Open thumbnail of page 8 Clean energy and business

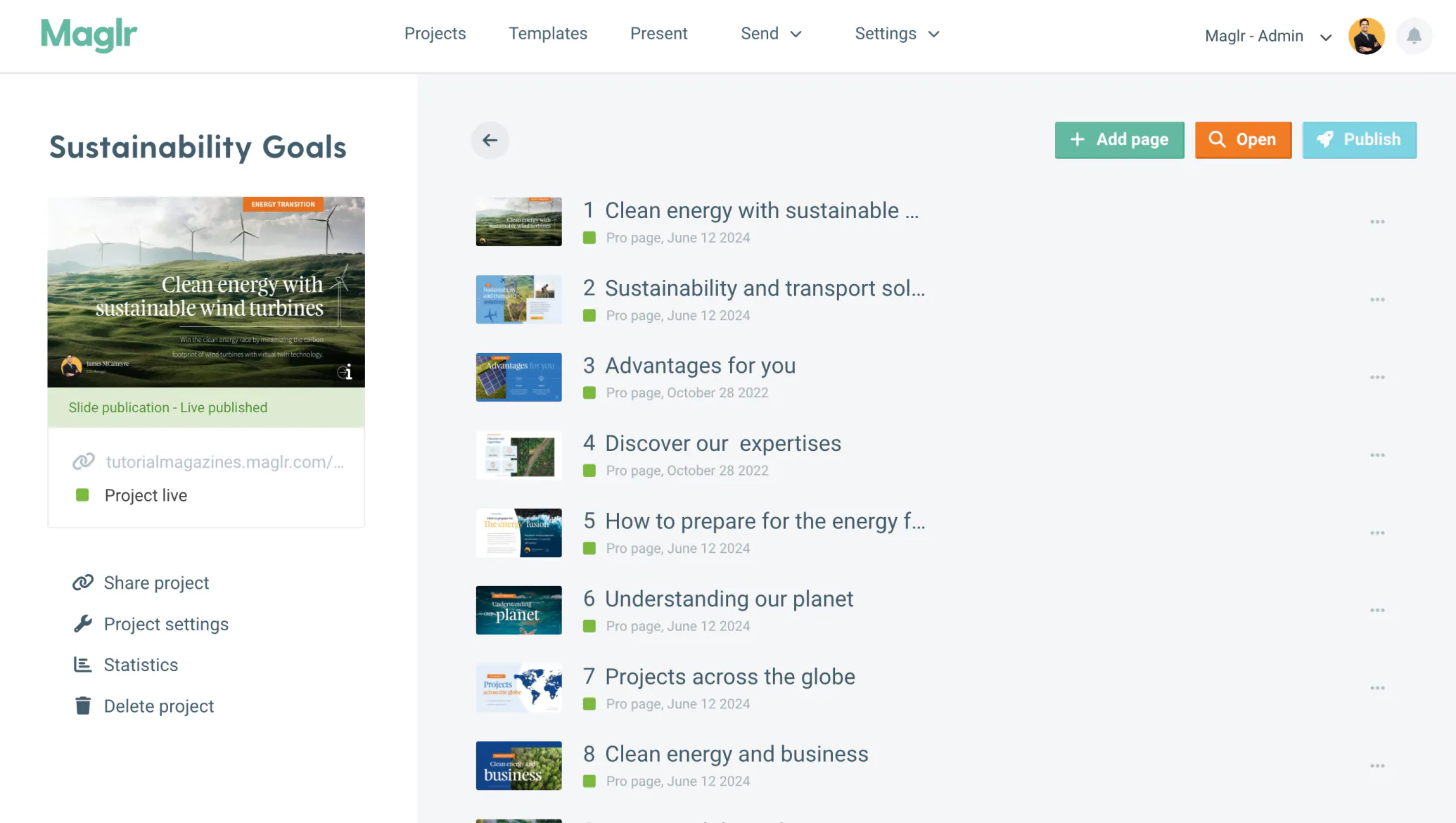pyautogui.click(x=518, y=765)
